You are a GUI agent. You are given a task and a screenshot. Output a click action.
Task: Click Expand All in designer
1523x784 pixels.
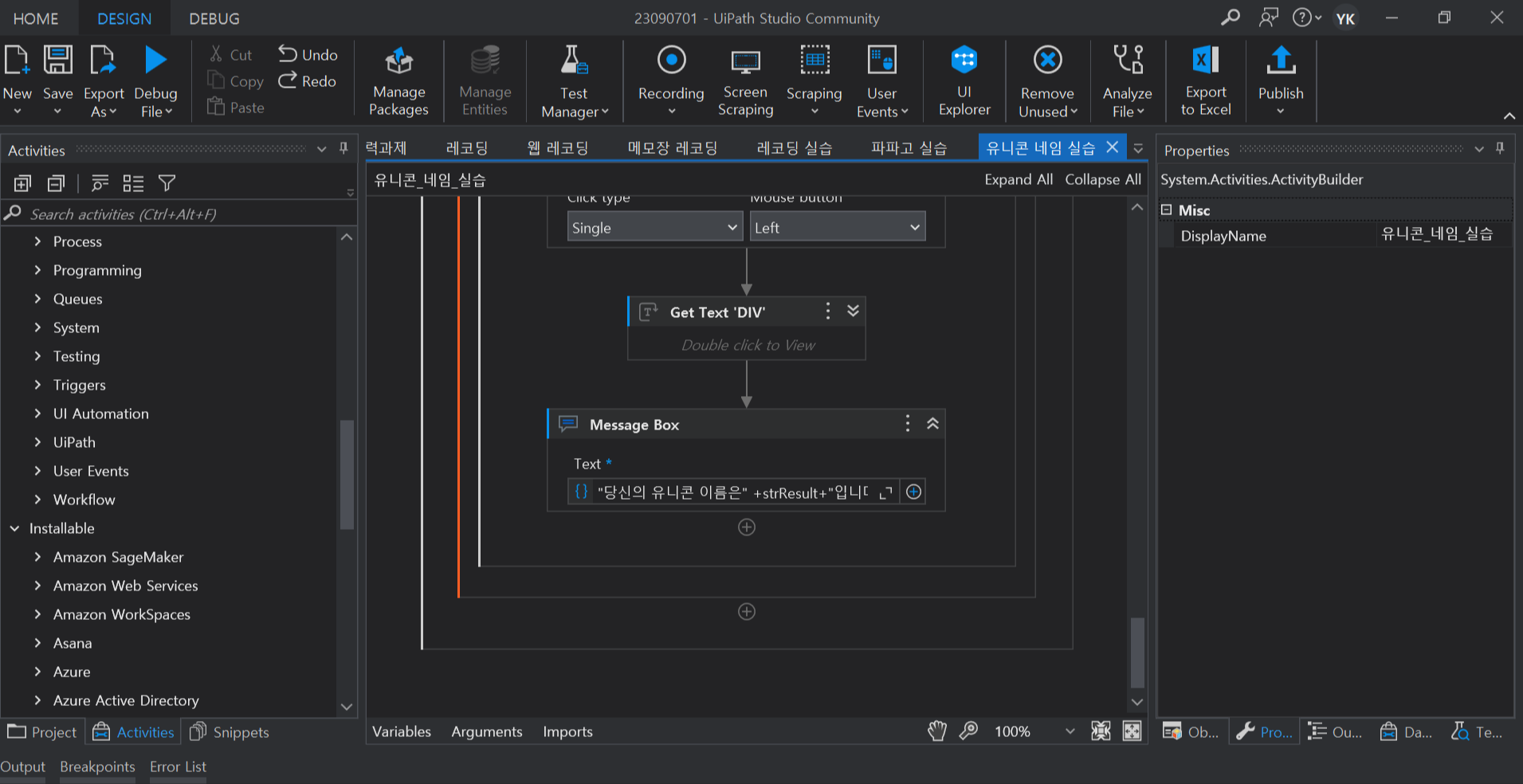coord(1019,179)
